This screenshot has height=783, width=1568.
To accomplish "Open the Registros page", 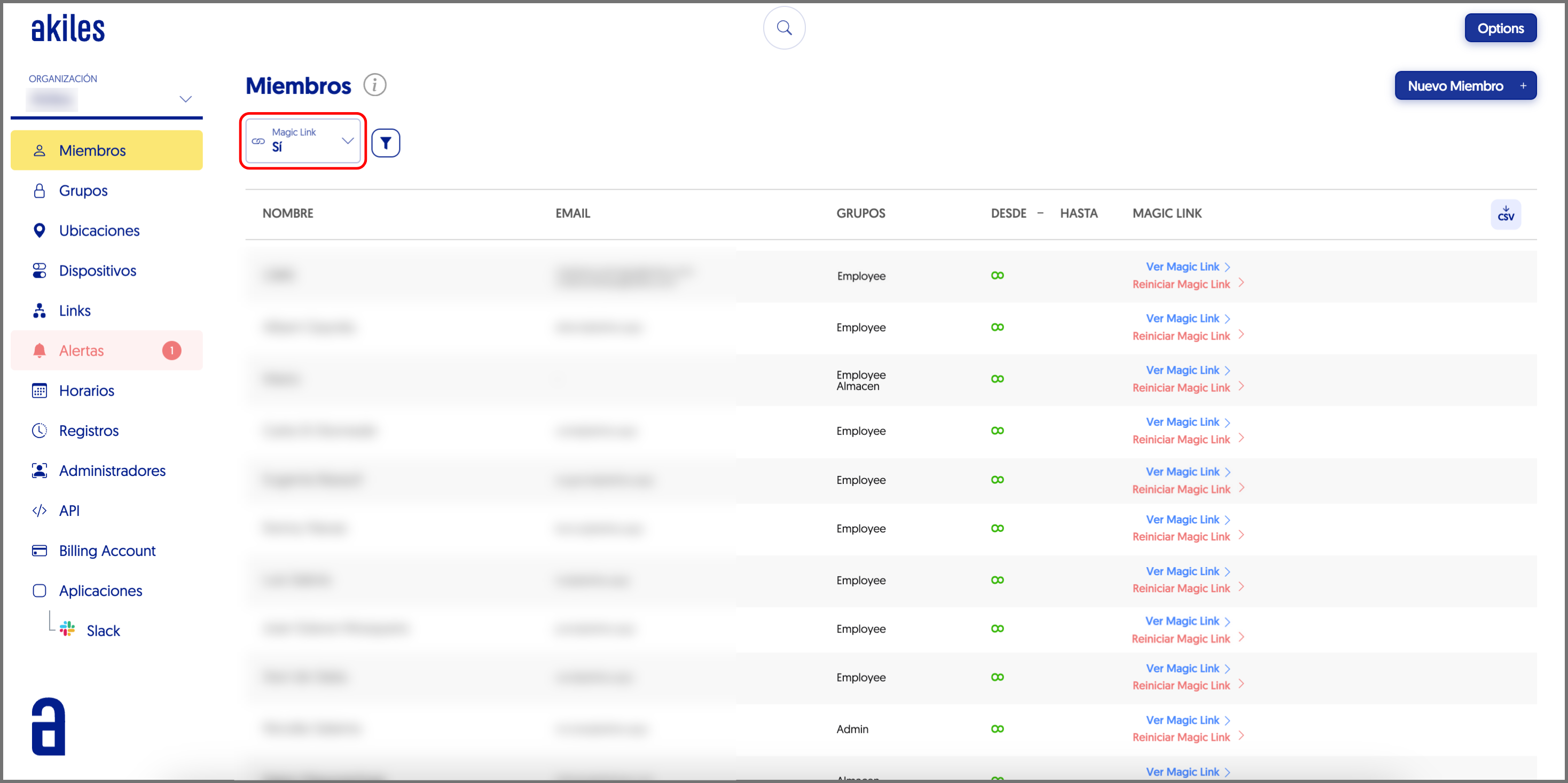I will tap(89, 430).
